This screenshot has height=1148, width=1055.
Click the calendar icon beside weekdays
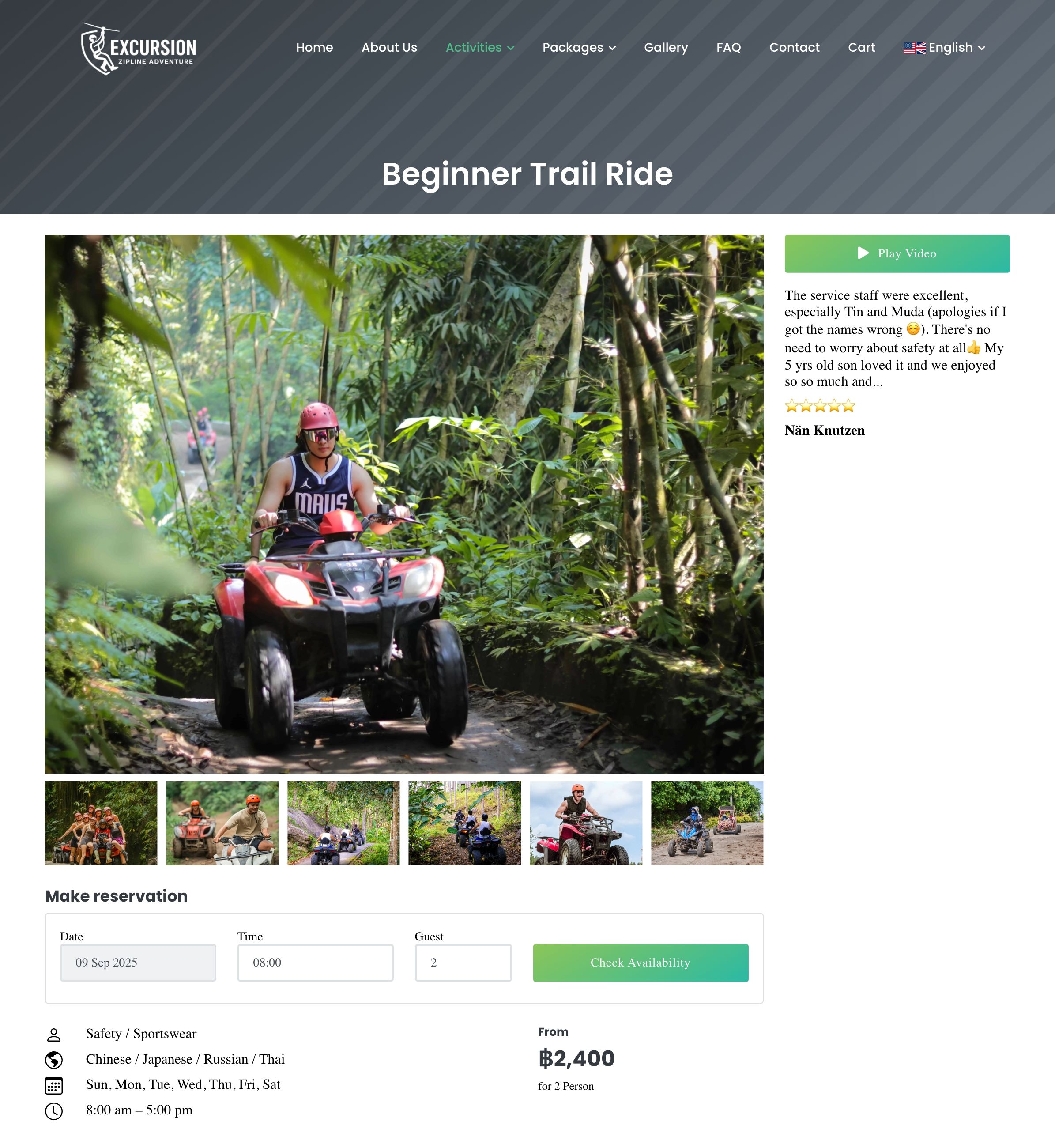[x=54, y=1085]
